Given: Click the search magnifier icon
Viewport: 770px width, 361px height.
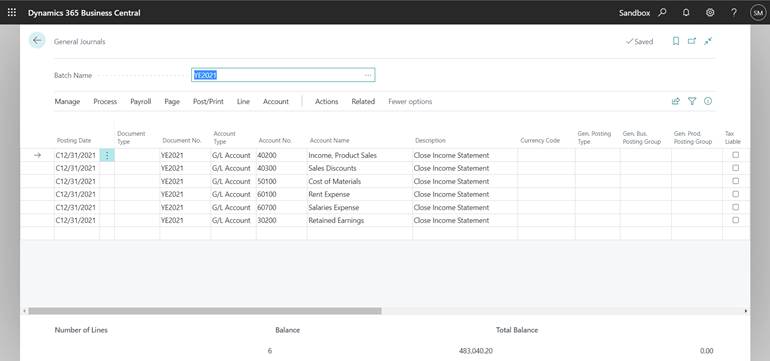Looking at the screenshot, I should coord(662,13).
